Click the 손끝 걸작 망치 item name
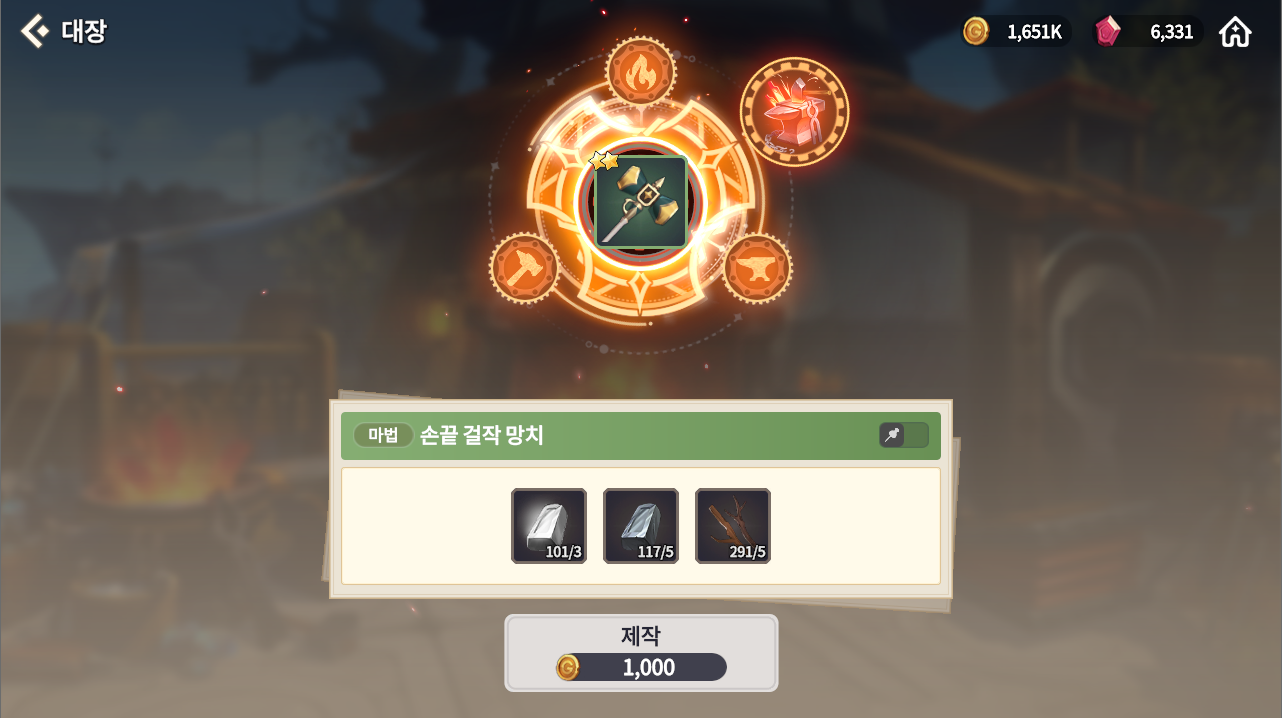Screen dimensions: 1282x718 click(x=482, y=435)
